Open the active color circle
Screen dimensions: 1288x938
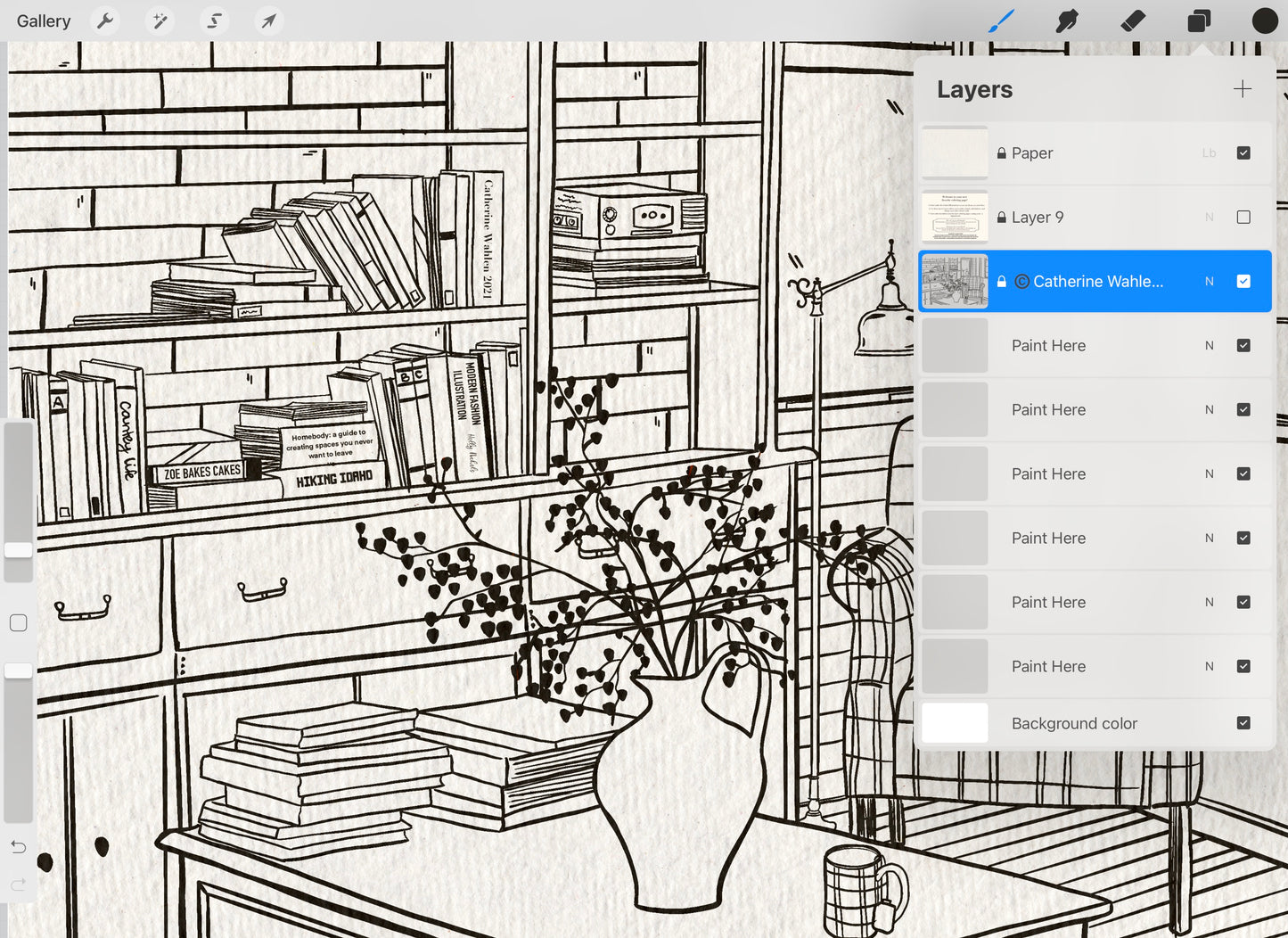(1264, 21)
